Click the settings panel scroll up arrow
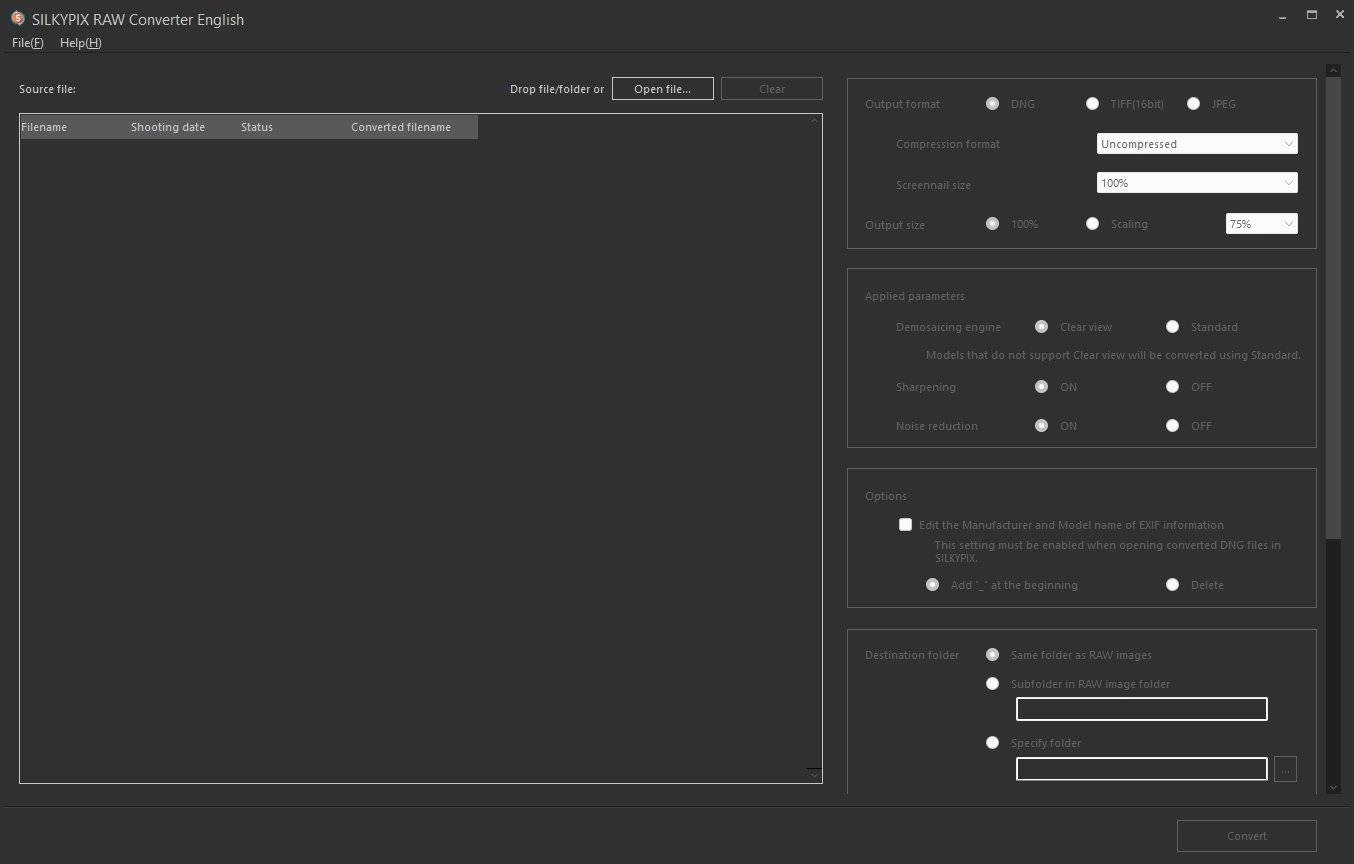Viewport: 1354px width, 864px height. [x=1333, y=70]
